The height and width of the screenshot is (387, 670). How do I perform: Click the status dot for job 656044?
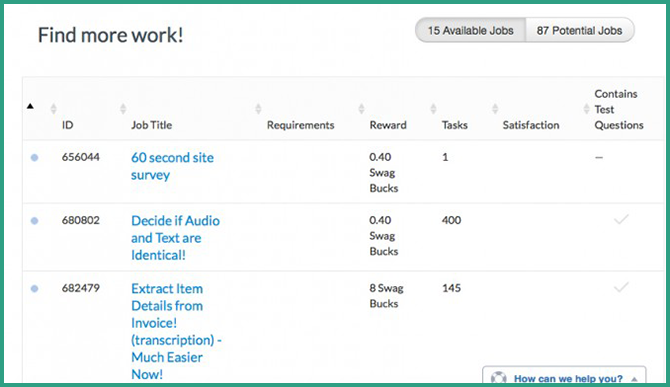pyautogui.click(x=35, y=158)
